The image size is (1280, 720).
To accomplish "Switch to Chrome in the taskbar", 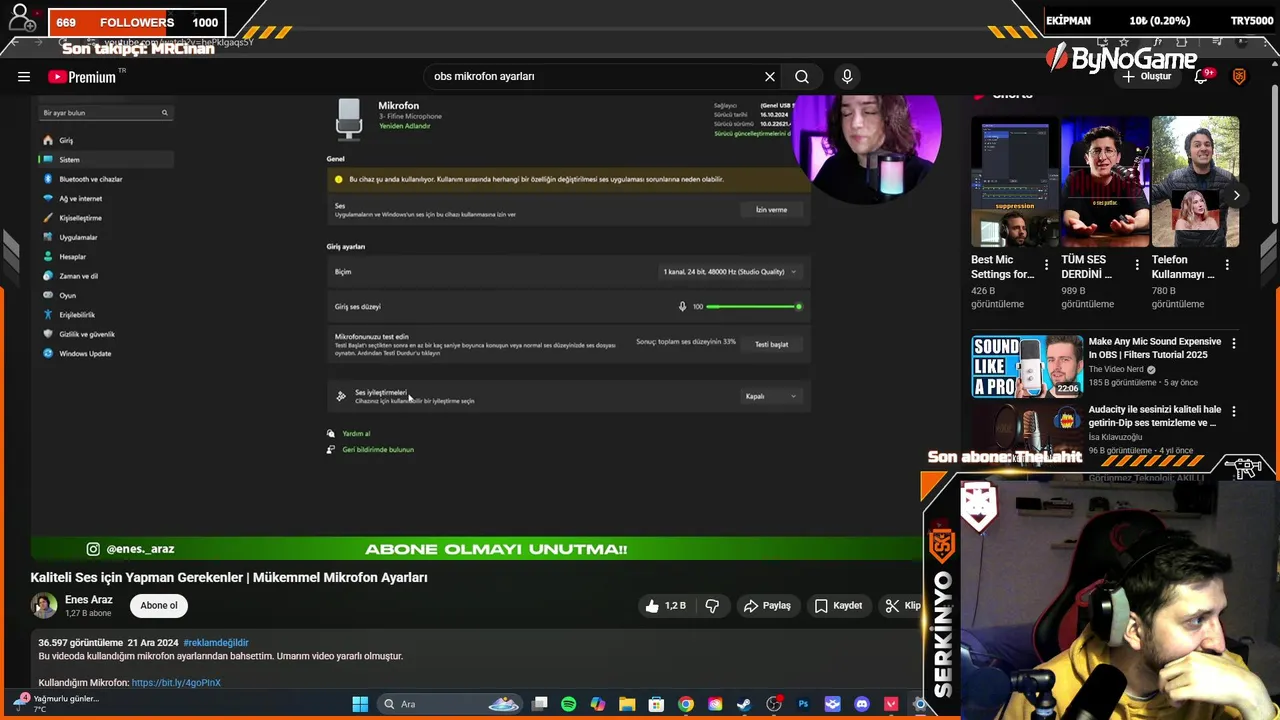I will tap(686, 704).
